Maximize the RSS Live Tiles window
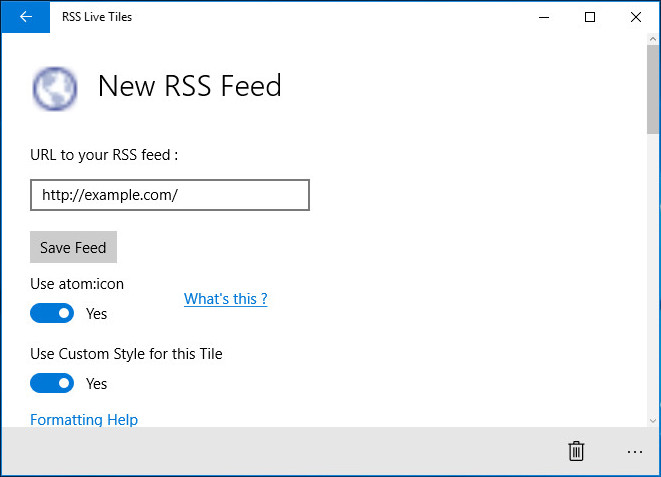The width and height of the screenshot is (661, 477). tap(590, 17)
